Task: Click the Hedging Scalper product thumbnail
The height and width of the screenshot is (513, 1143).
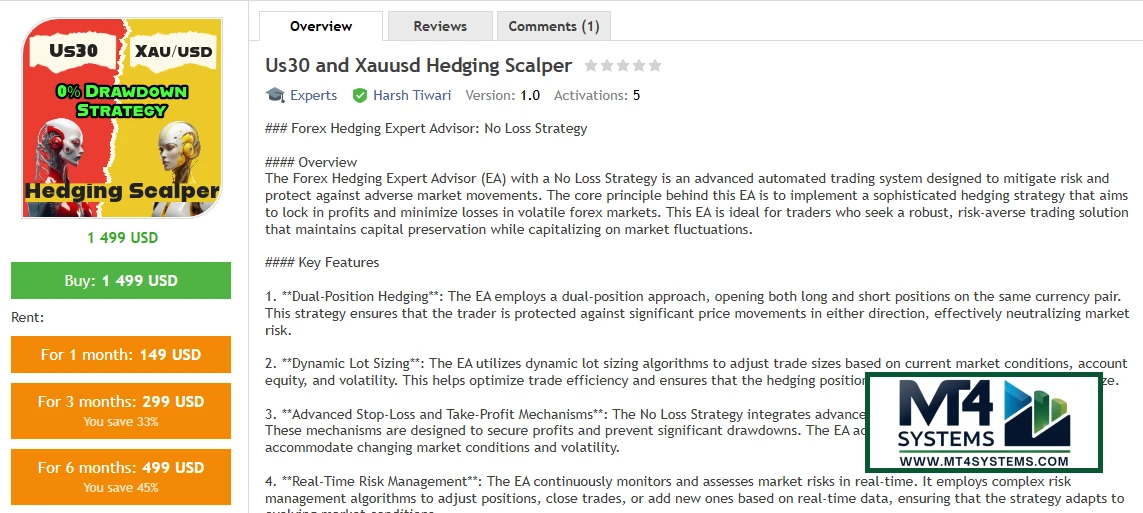Action: pyautogui.click(x=121, y=118)
